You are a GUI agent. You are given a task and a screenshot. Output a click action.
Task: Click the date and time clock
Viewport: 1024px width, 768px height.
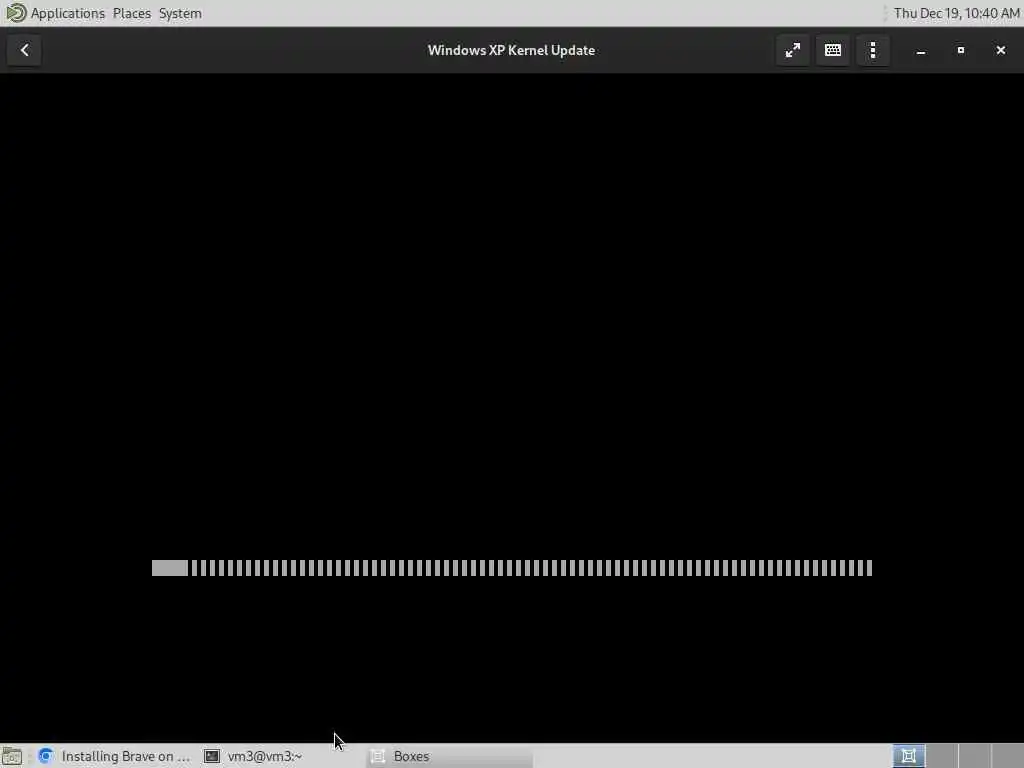point(956,13)
